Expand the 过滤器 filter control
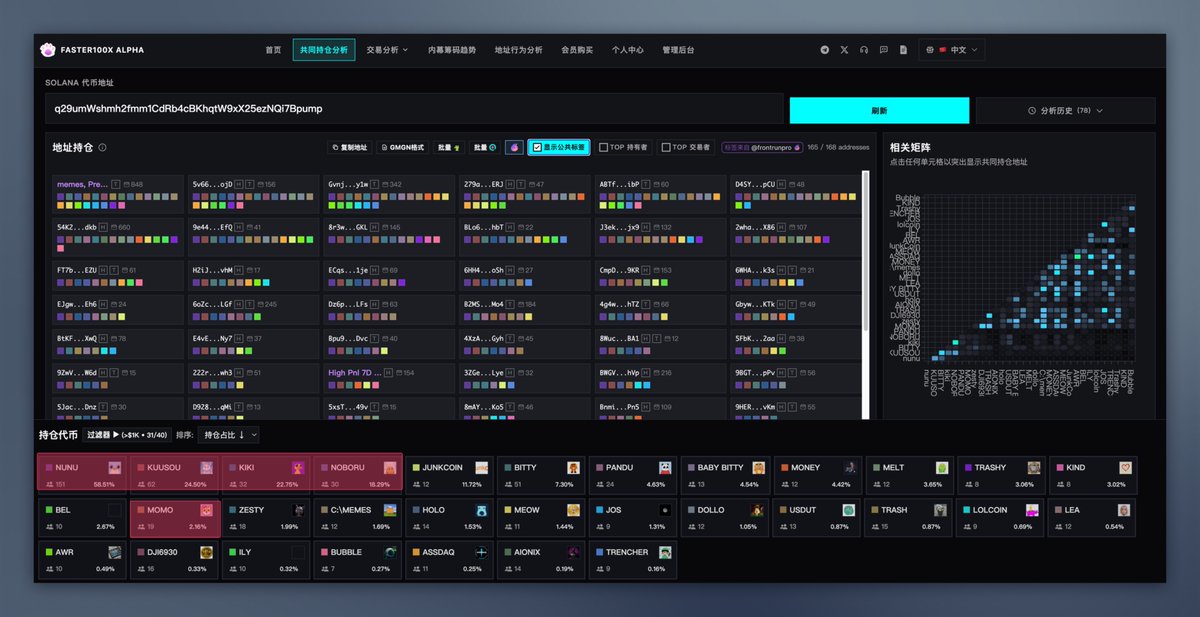Viewport: 1200px width, 617px height. click(x=126, y=435)
